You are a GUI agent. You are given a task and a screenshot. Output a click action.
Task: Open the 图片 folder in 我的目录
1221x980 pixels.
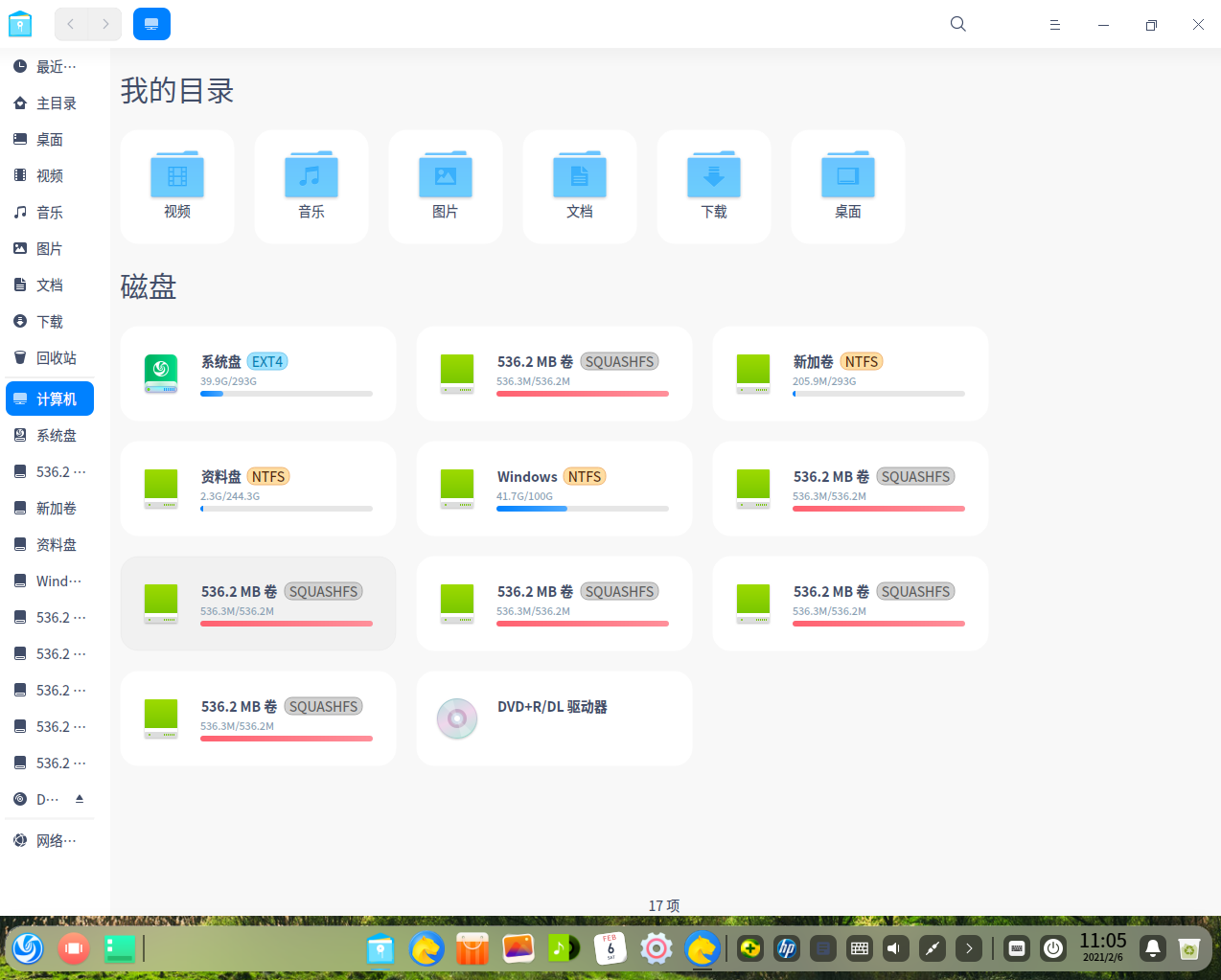coord(446,187)
